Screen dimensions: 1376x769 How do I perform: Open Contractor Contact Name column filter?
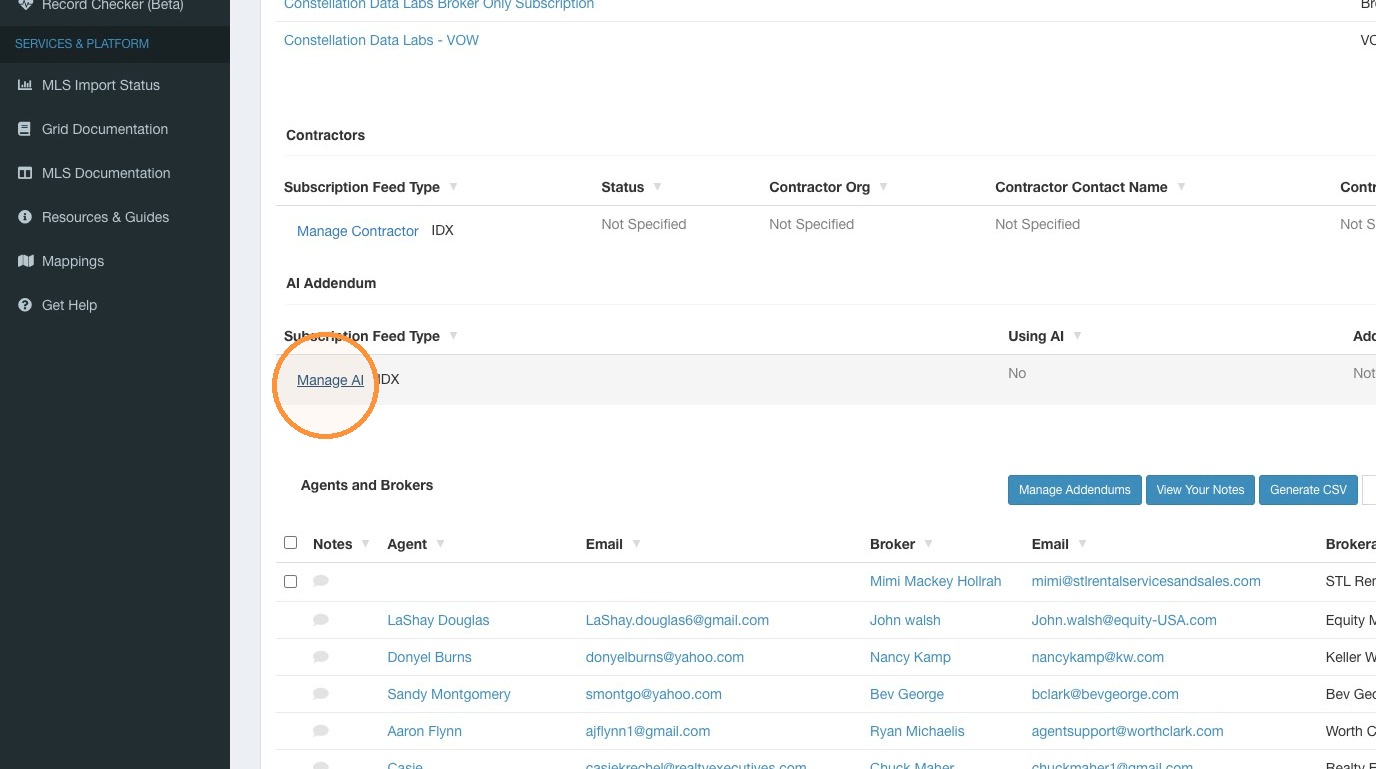coord(1181,187)
